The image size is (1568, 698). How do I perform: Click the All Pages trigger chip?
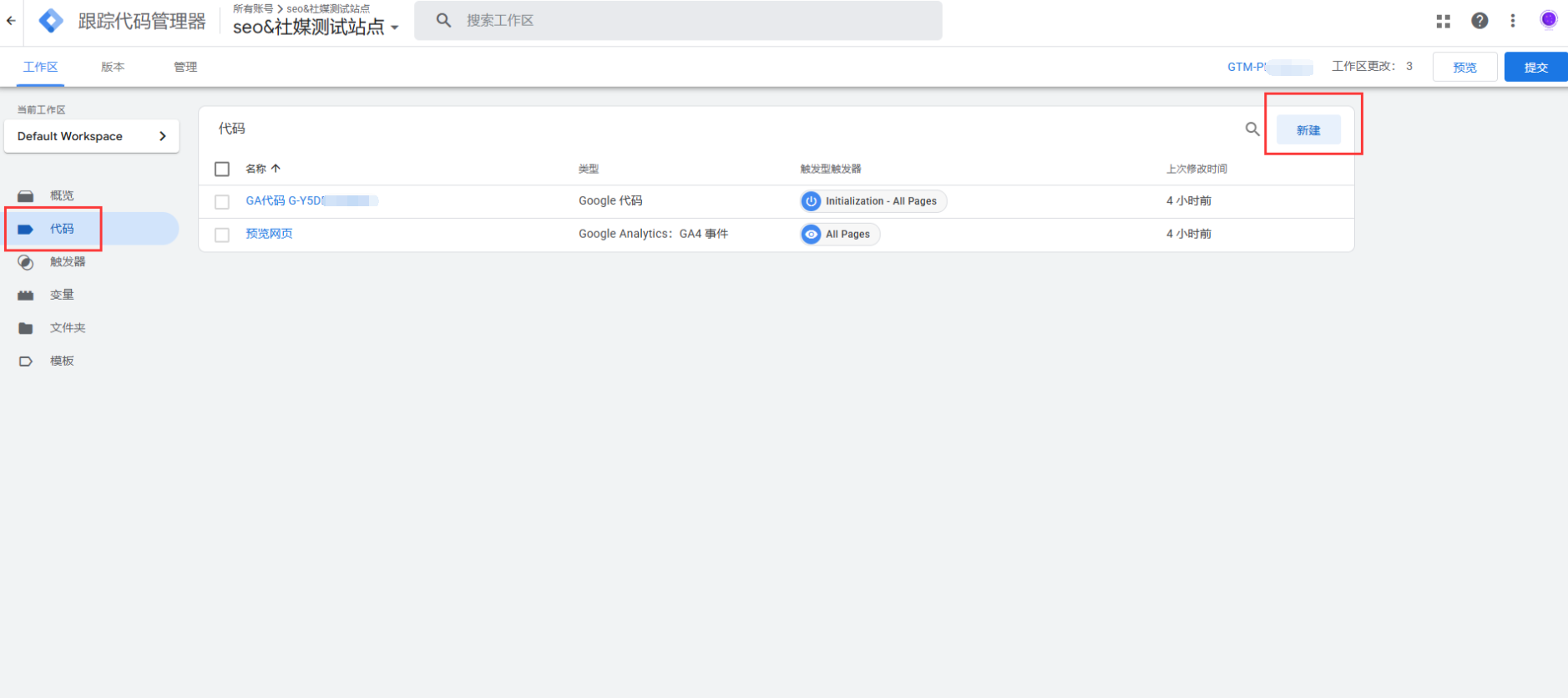pos(840,235)
